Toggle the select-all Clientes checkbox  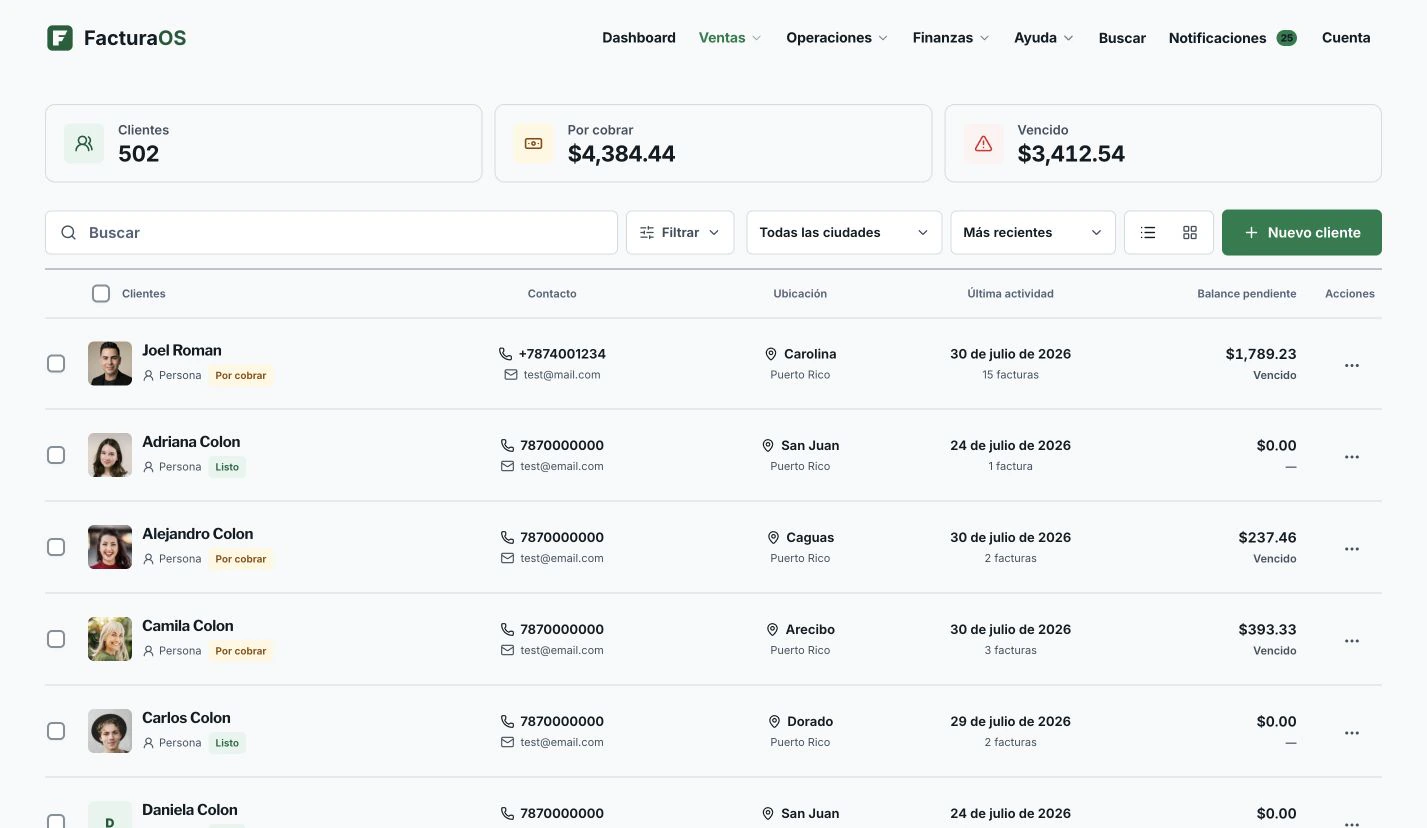pos(101,294)
